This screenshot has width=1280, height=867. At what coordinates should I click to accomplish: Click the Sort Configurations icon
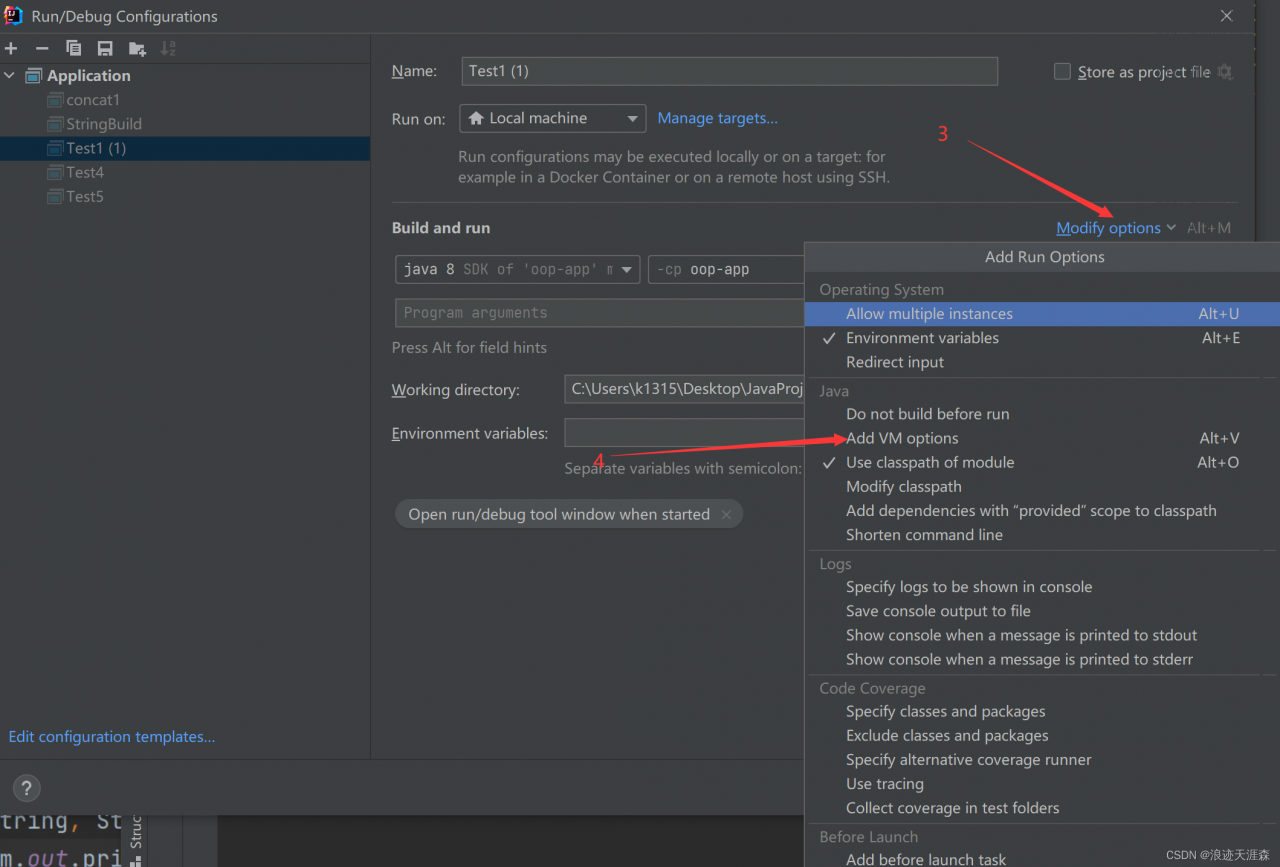[168, 48]
